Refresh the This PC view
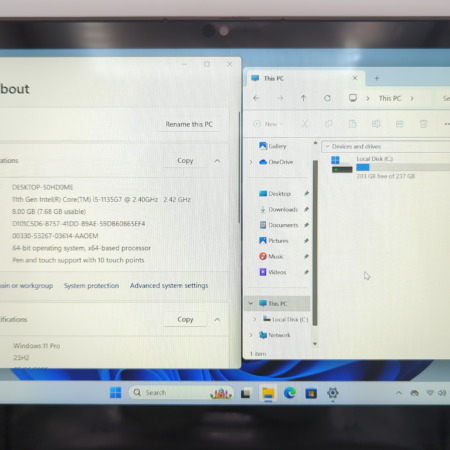The image size is (450, 450). [327, 98]
